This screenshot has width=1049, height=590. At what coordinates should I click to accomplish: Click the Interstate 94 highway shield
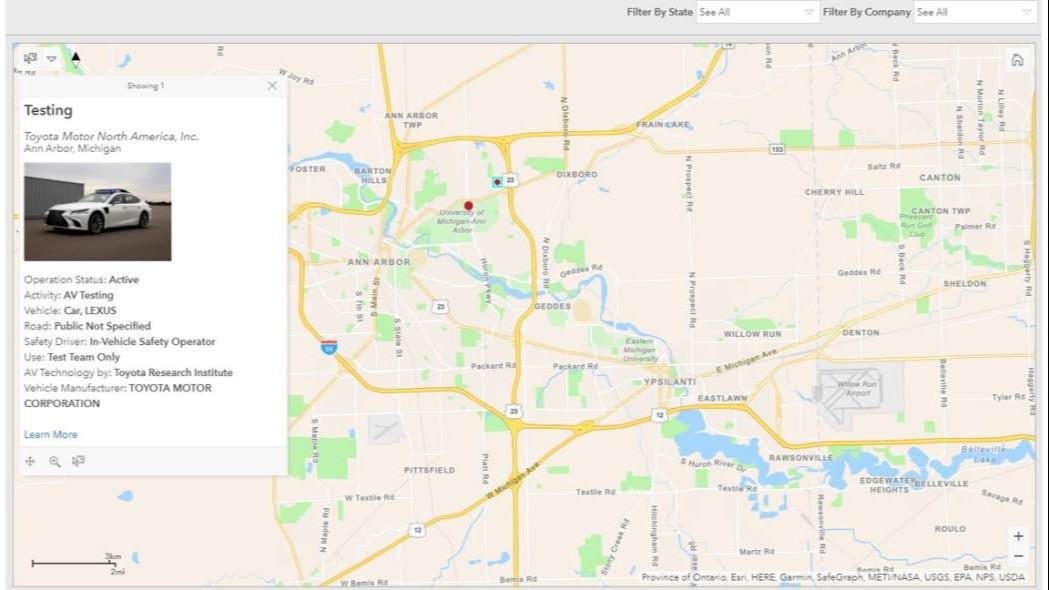[x=329, y=347]
